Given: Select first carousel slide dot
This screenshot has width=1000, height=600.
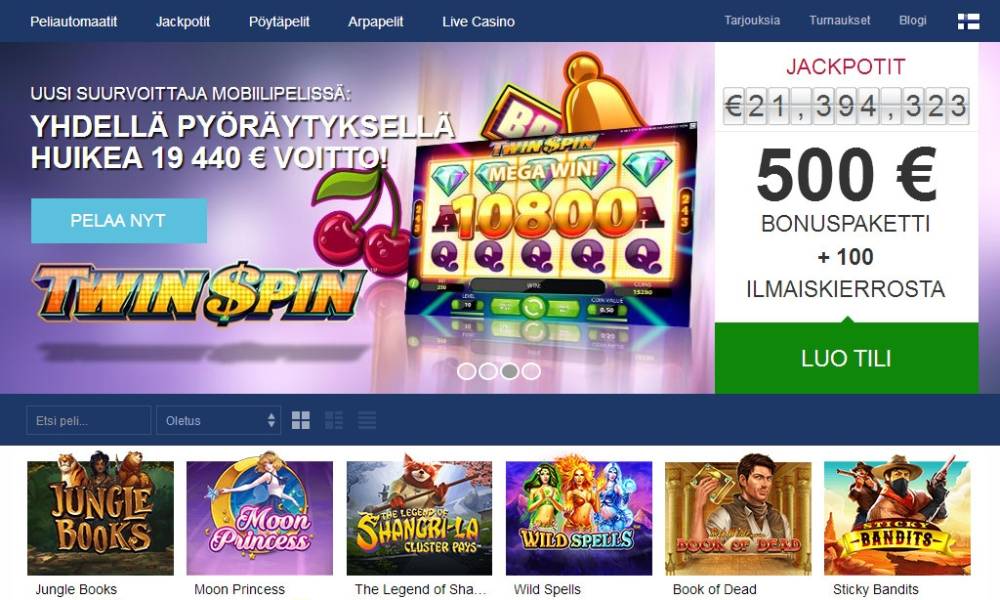Looking at the screenshot, I should [466, 371].
